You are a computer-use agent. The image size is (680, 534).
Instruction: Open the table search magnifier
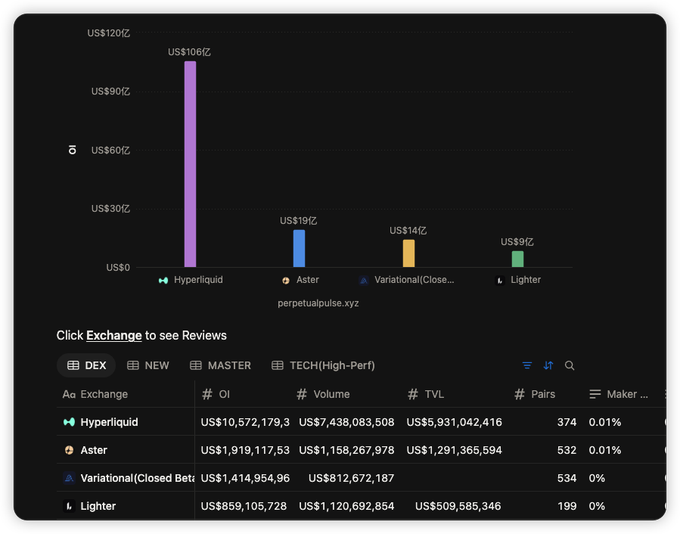pyautogui.click(x=569, y=365)
